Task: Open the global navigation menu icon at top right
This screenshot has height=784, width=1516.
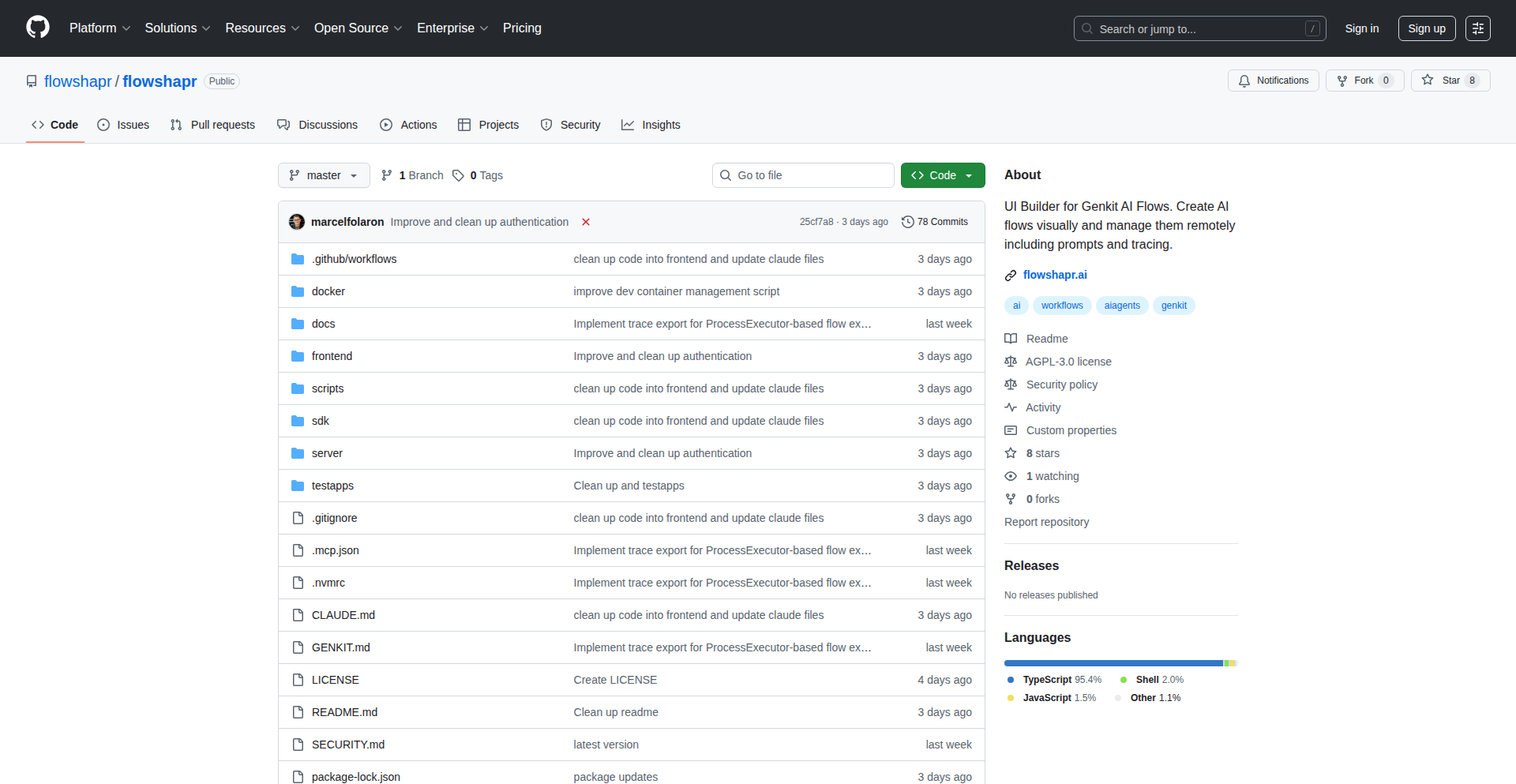Action: tap(1477, 28)
